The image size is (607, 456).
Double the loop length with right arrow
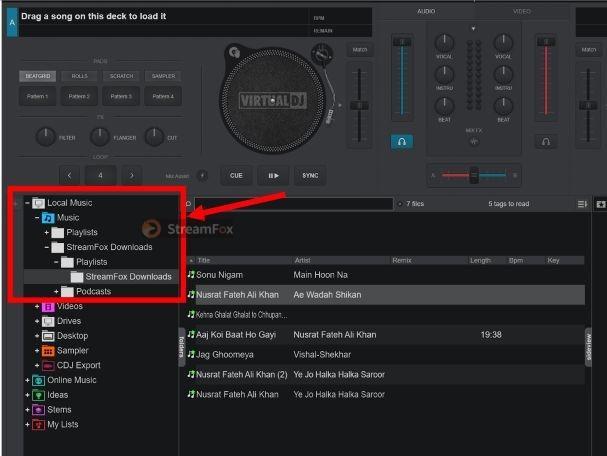[132, 175]
